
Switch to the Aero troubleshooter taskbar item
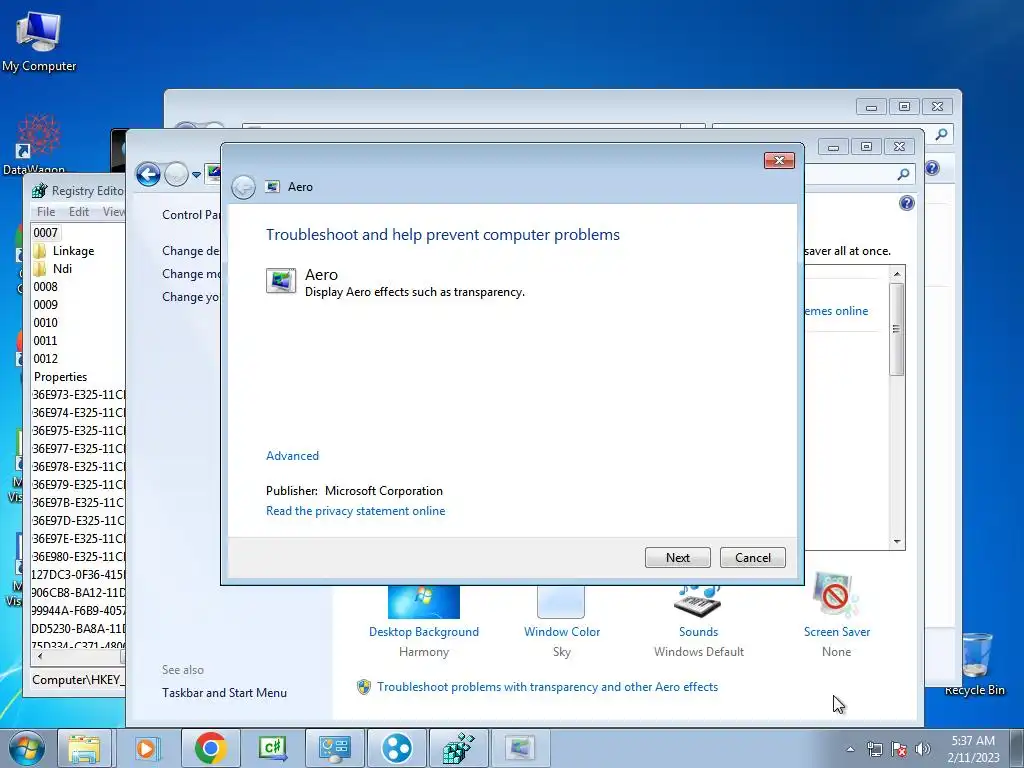[520, 748]
